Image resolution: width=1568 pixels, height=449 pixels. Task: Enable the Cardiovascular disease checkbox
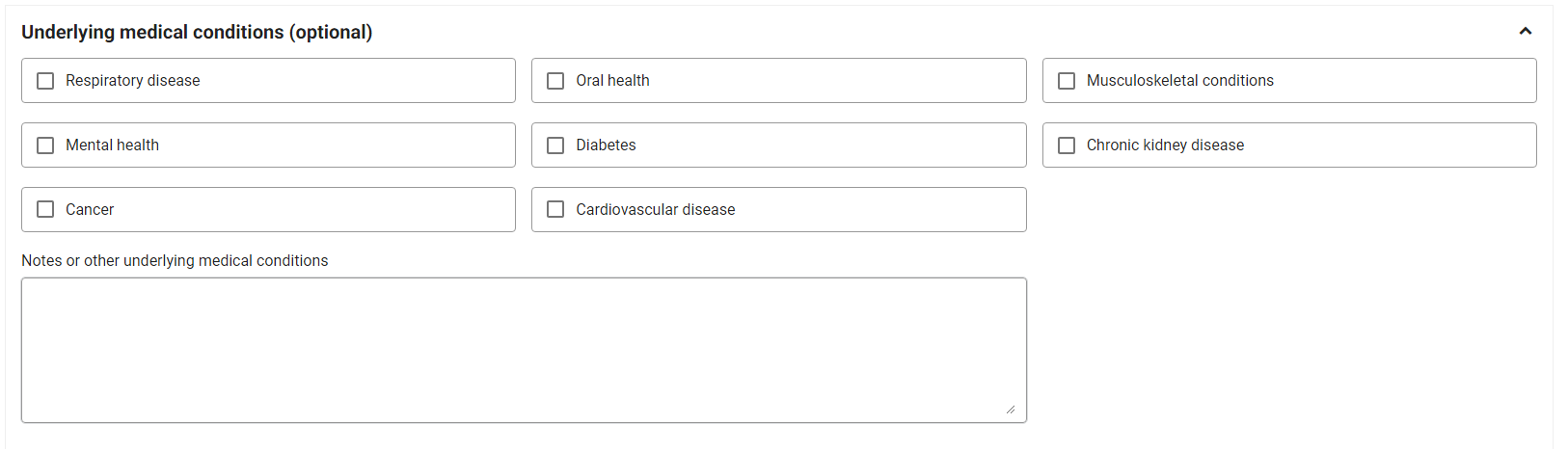click(555, 209)
